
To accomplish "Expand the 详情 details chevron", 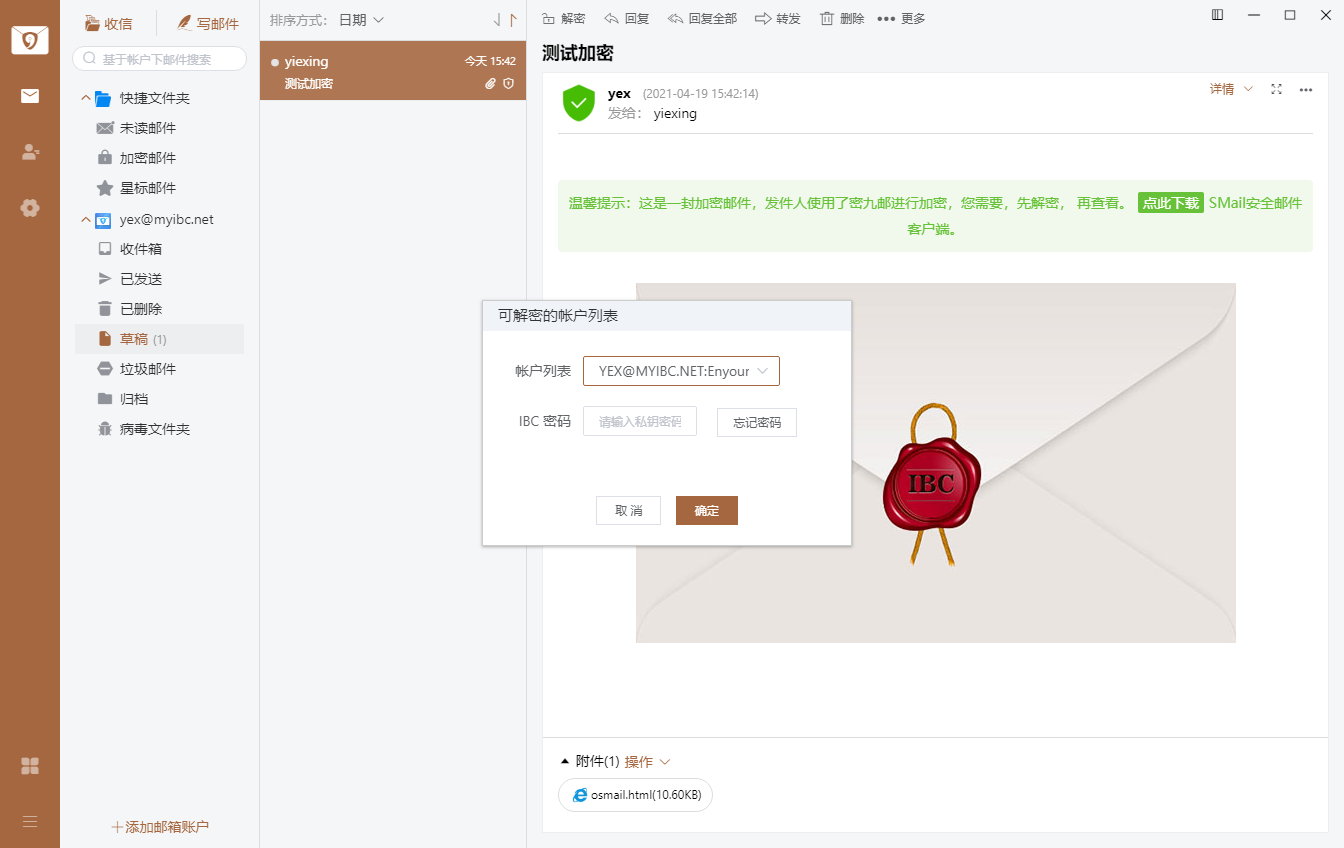I will pos(1248,89).
